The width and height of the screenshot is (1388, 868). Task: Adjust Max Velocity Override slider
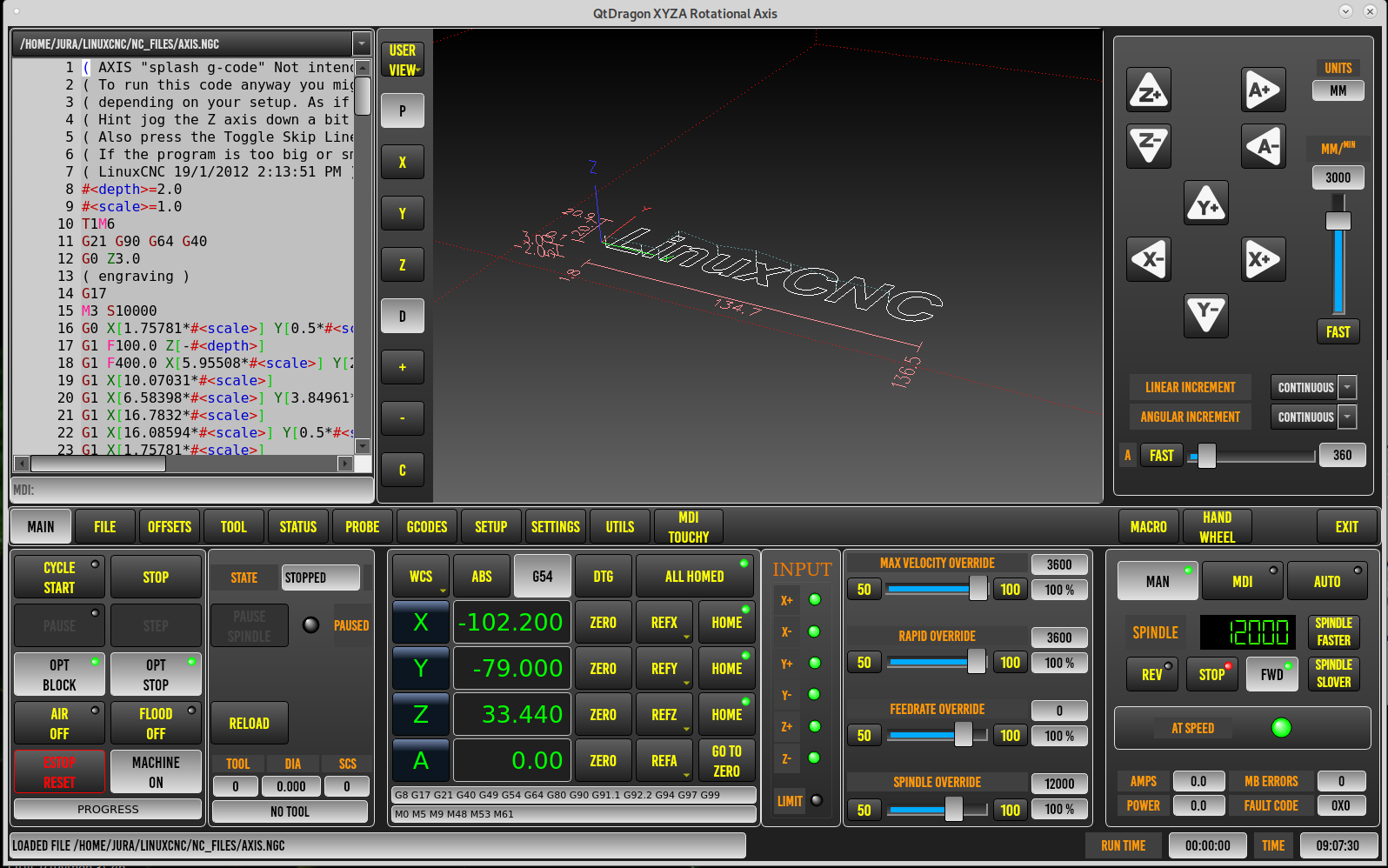click(x=938, y=589)
